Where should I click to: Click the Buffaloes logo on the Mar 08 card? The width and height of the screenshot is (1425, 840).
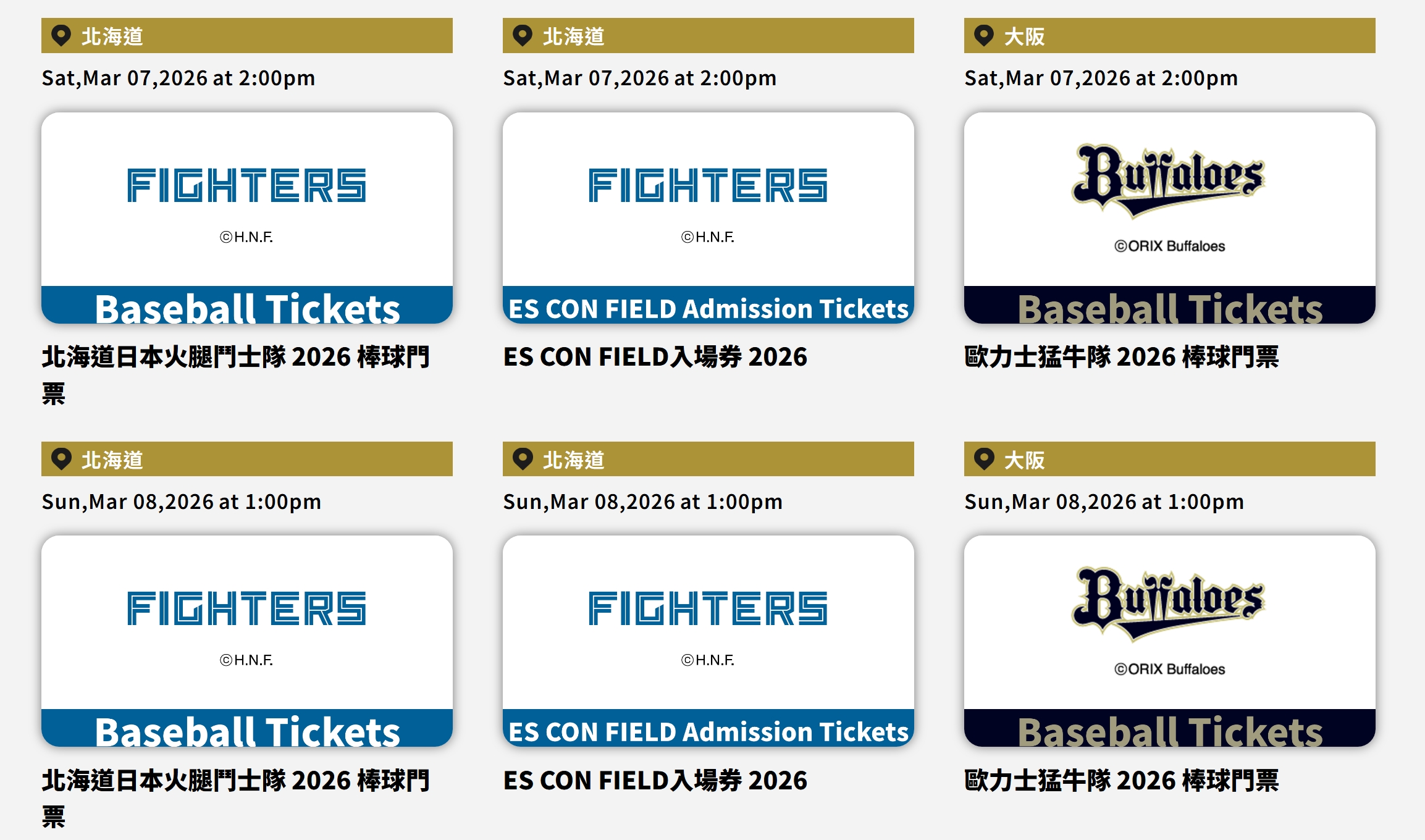pos(1169,603)
